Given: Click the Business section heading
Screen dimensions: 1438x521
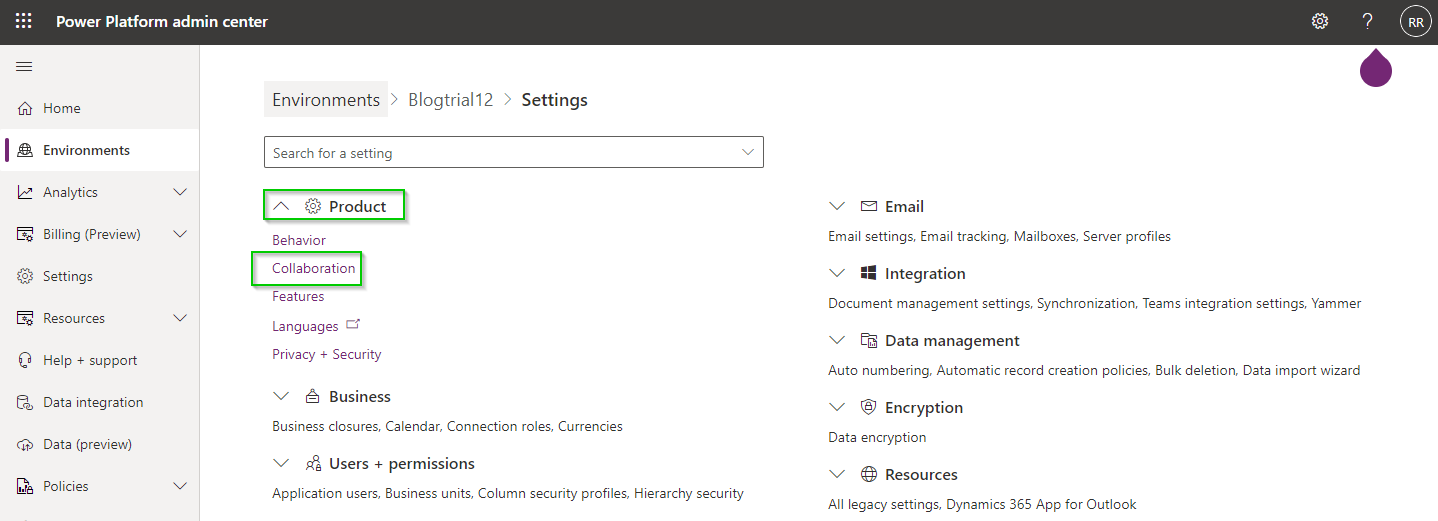Looking at the screenshot, I should click(360, 396).
